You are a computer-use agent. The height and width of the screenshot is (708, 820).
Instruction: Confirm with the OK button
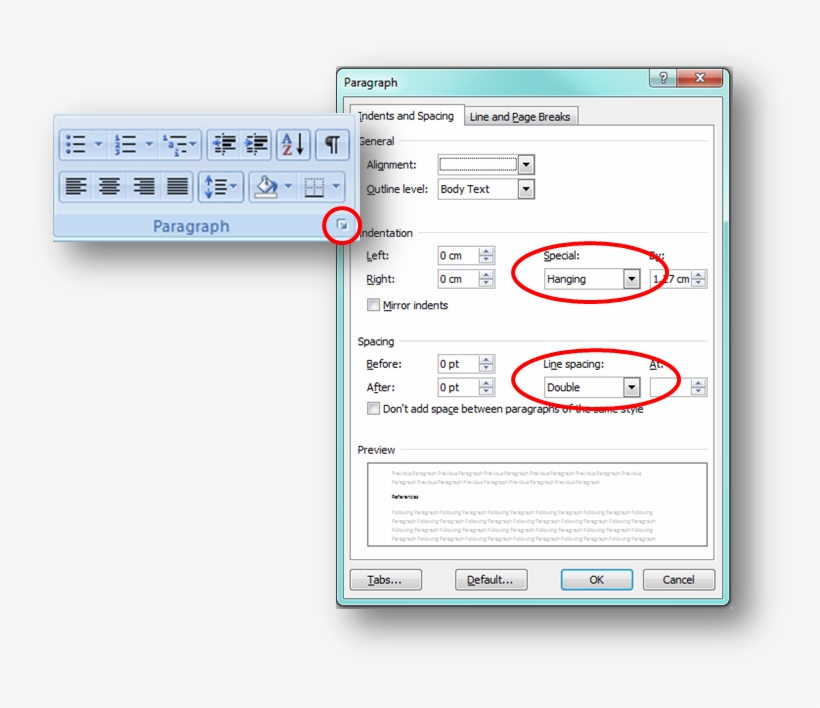tap(597, 580)
